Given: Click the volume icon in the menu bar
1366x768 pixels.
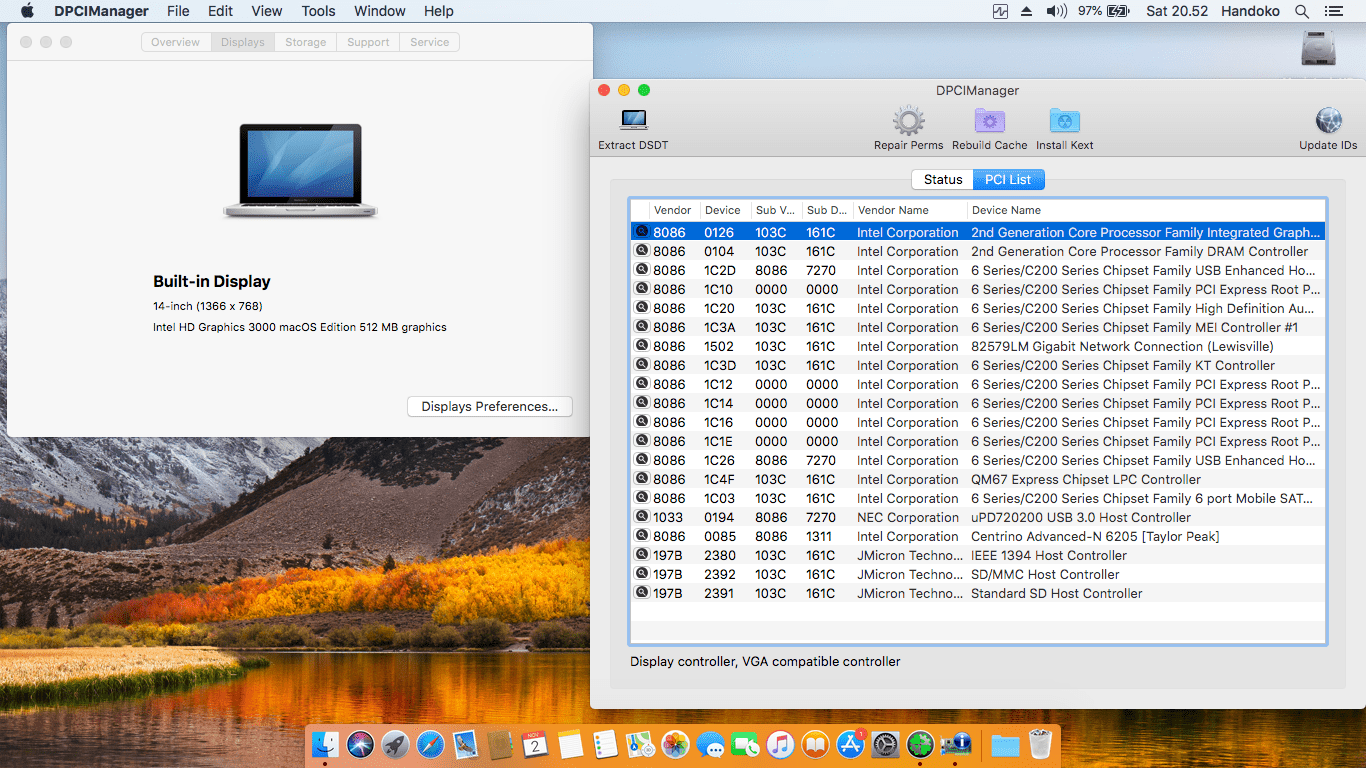Looking at the screenshot, I should click(1057, 11).
